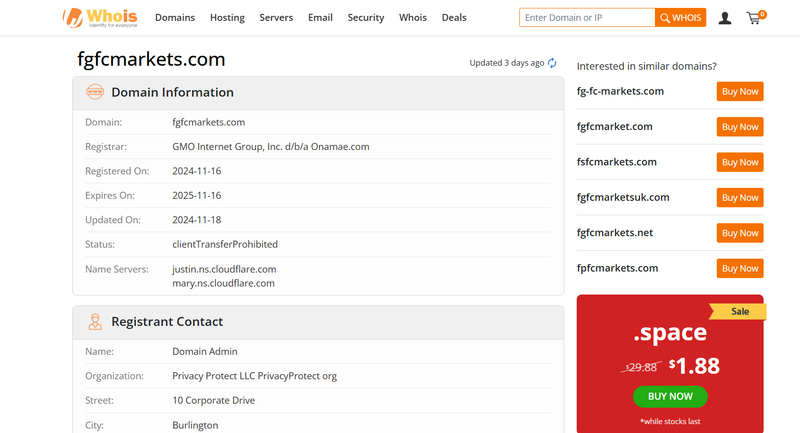Open the Domains menu
This screenshot has width=800, height=433.
[x=175, y=17]
